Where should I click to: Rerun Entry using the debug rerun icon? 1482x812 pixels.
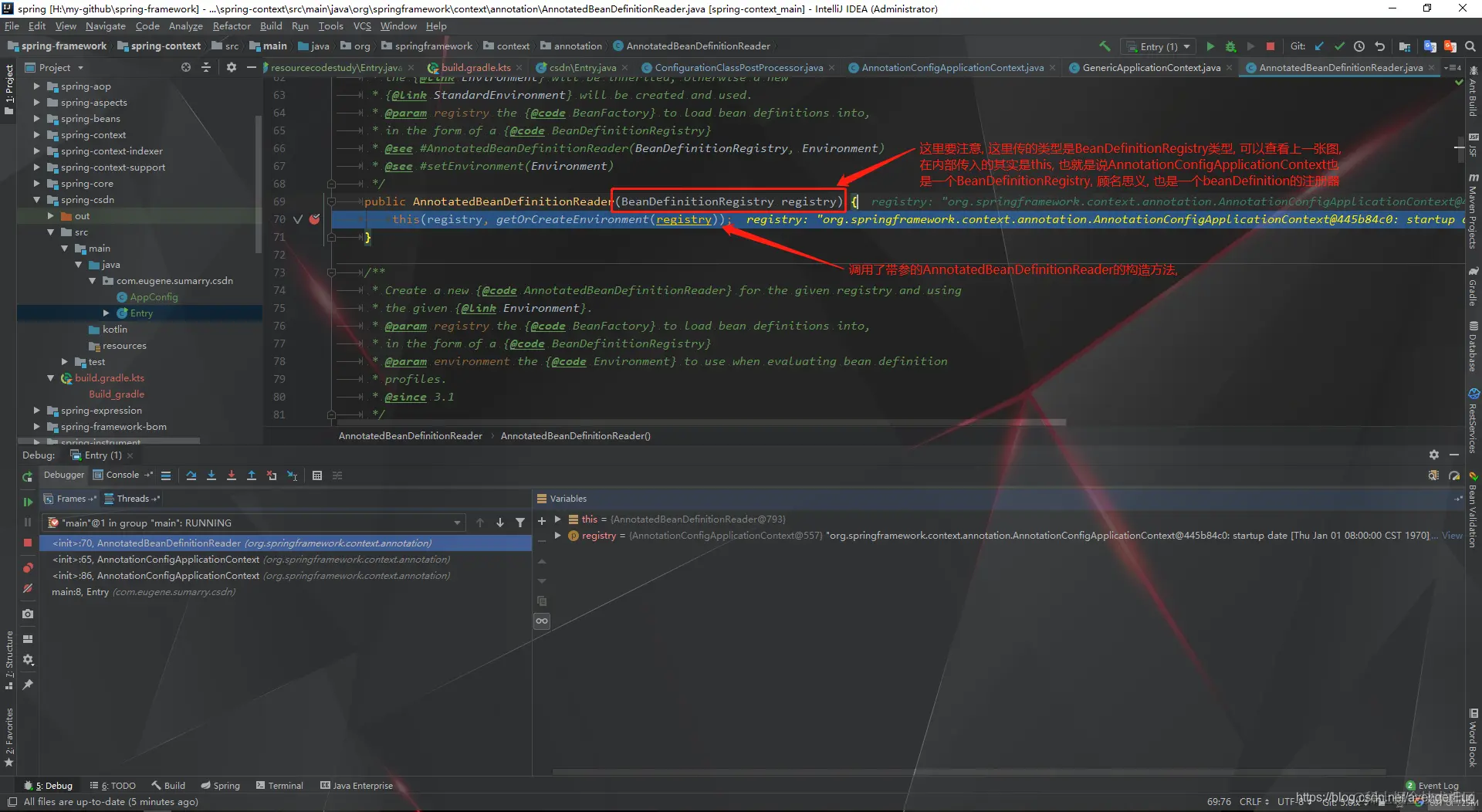[28, 476]
